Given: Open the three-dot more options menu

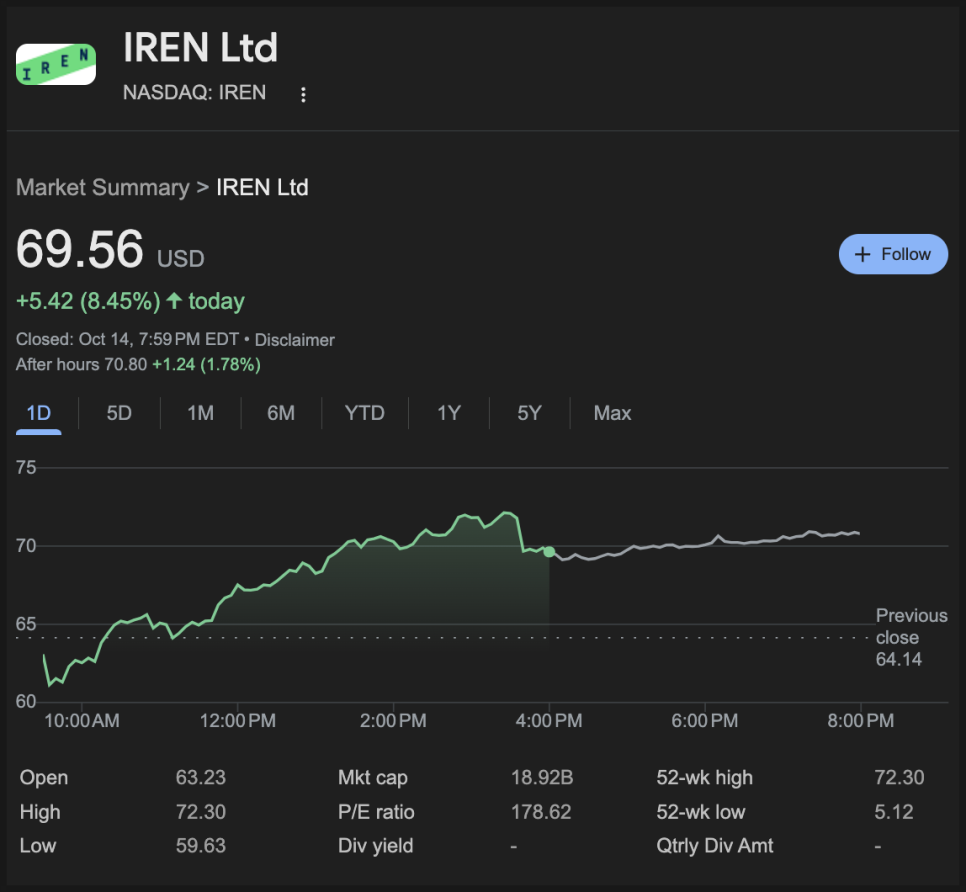Looking at the screenshot, I should click(304, 94).
